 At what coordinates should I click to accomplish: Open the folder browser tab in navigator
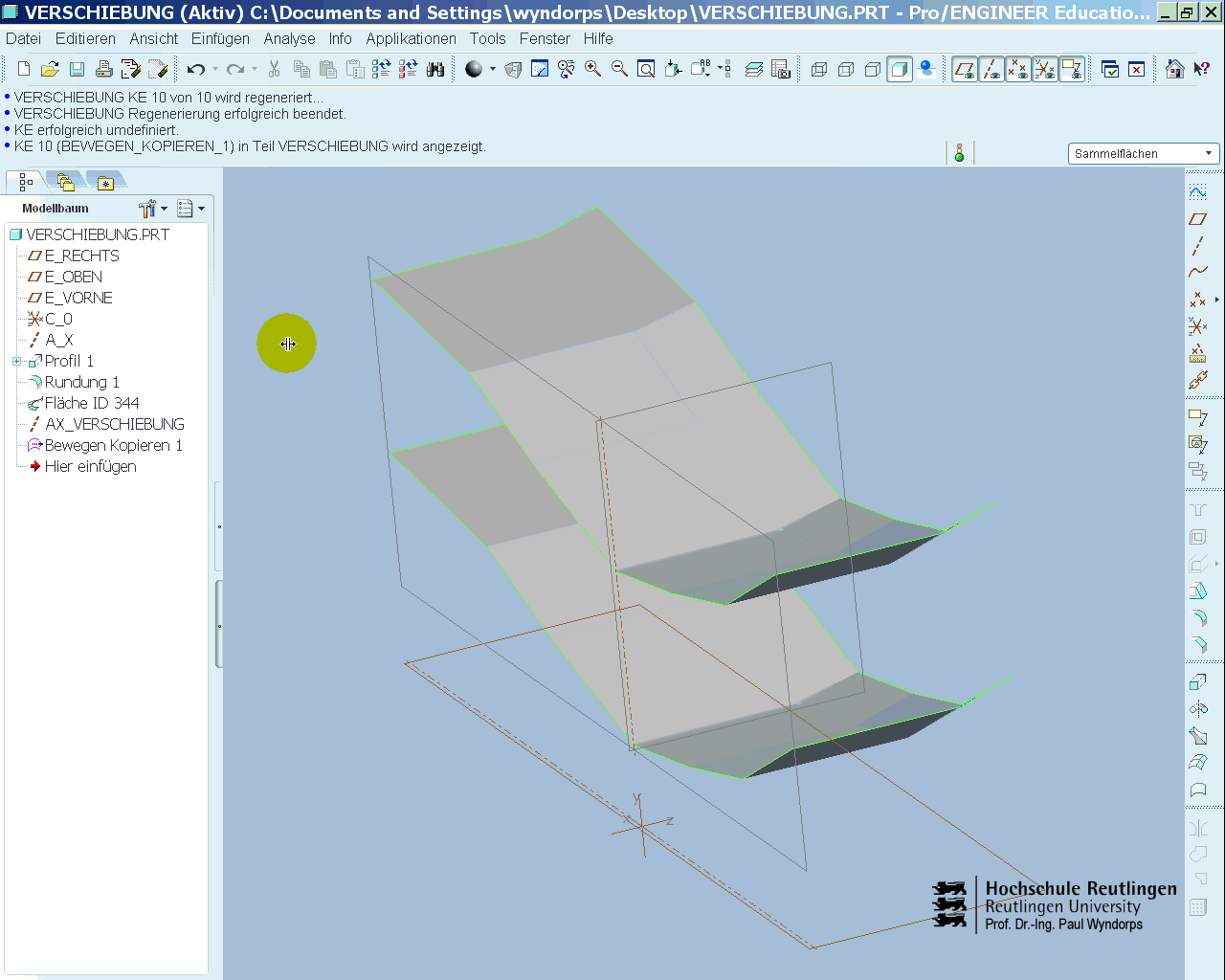(65, 182)
